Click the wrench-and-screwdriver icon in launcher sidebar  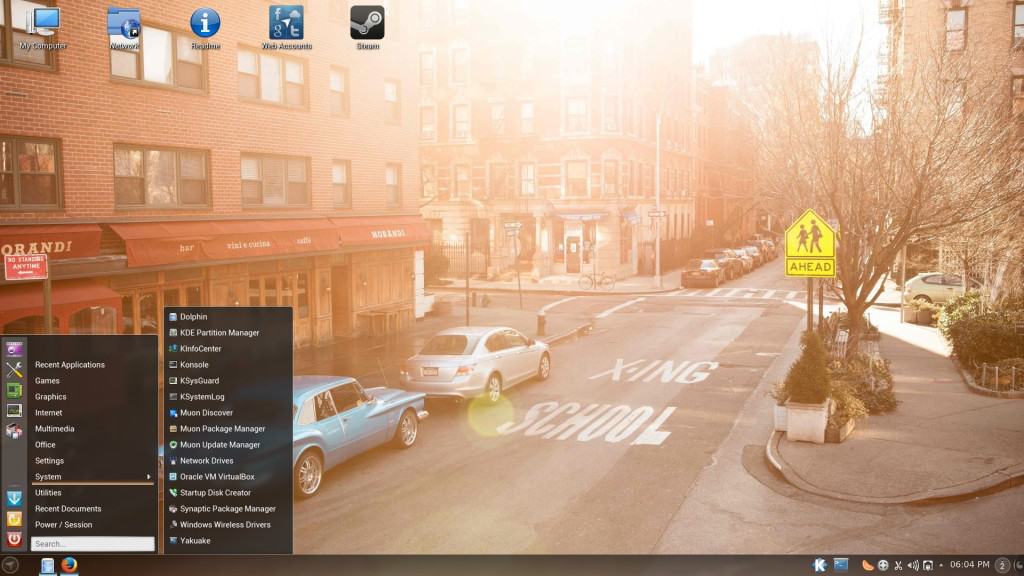tap(14, 370)
